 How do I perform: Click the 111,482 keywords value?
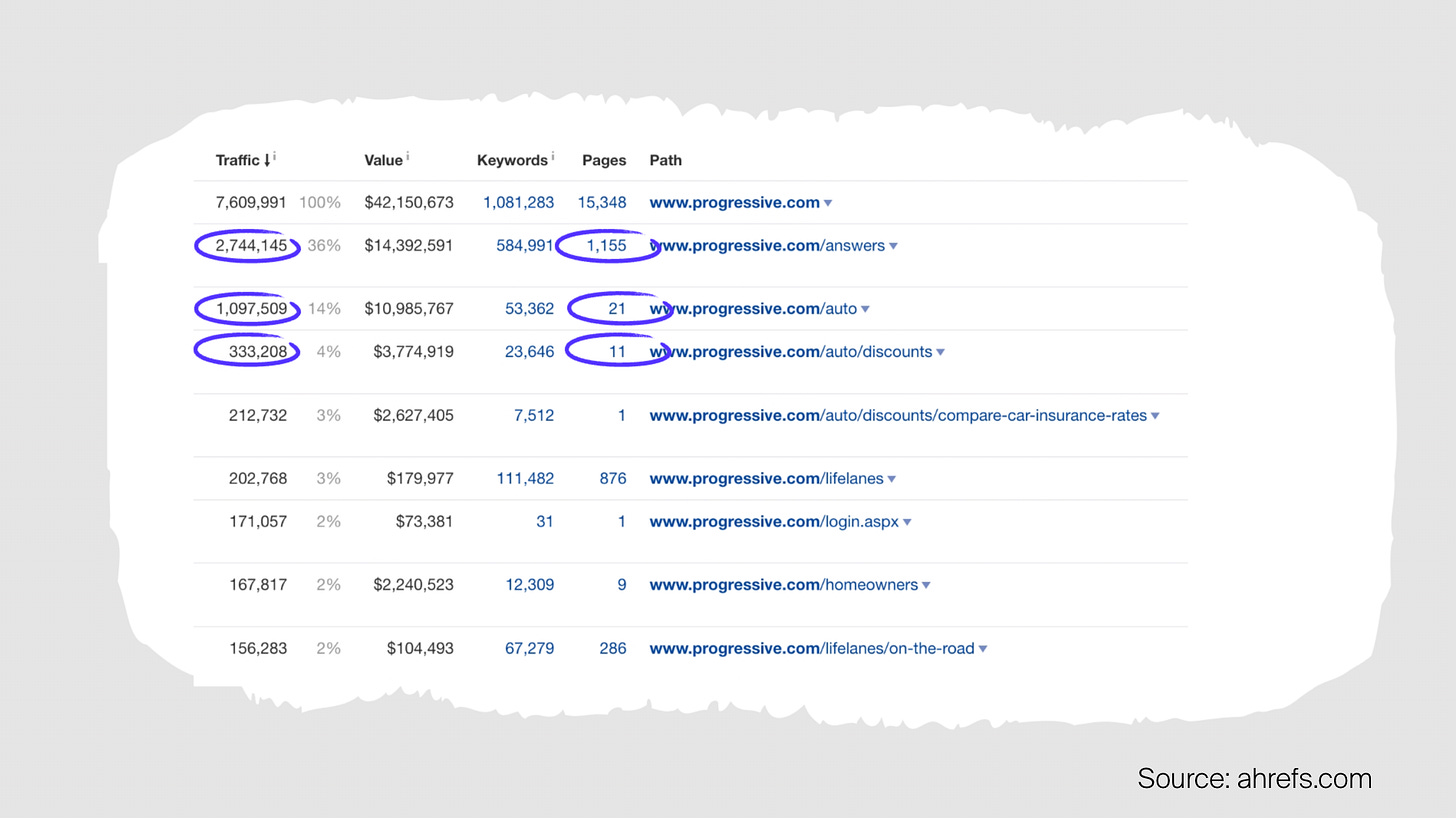point(525,478)
